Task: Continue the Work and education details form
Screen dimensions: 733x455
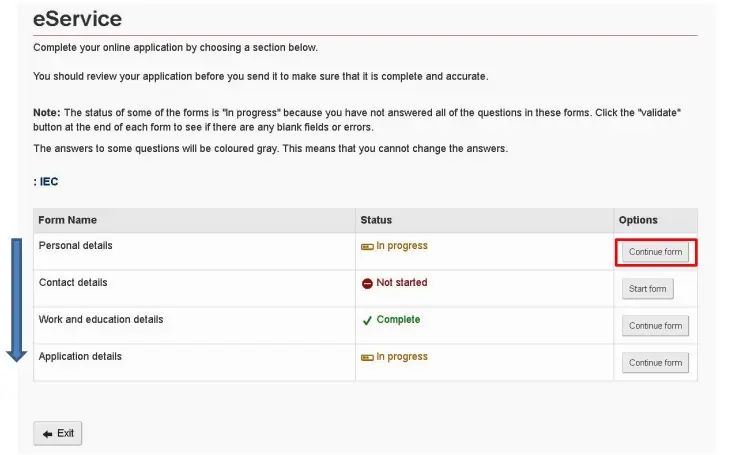Action: [655, 326]
